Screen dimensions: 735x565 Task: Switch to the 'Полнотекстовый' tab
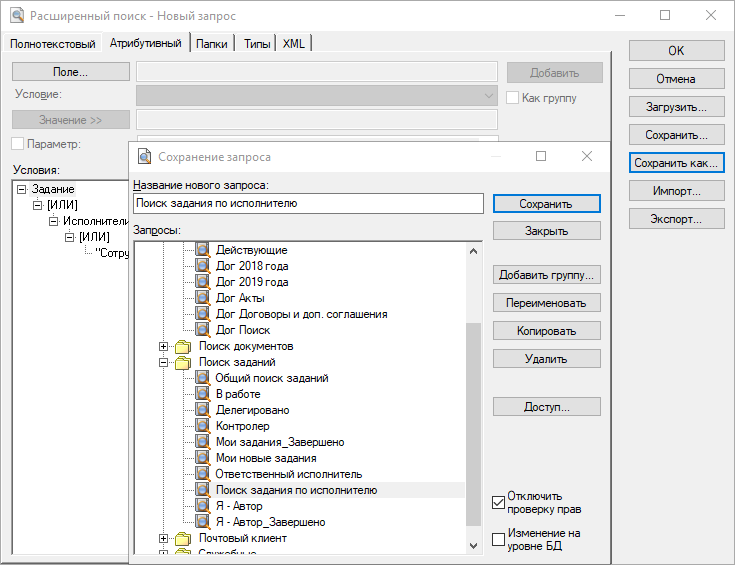[53, 44]
